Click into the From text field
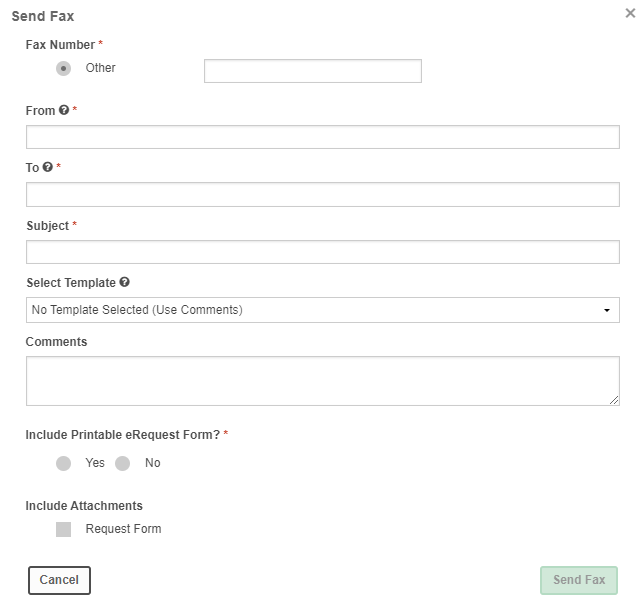The width and height of the screenshot is (639, 607). (323, 137)
